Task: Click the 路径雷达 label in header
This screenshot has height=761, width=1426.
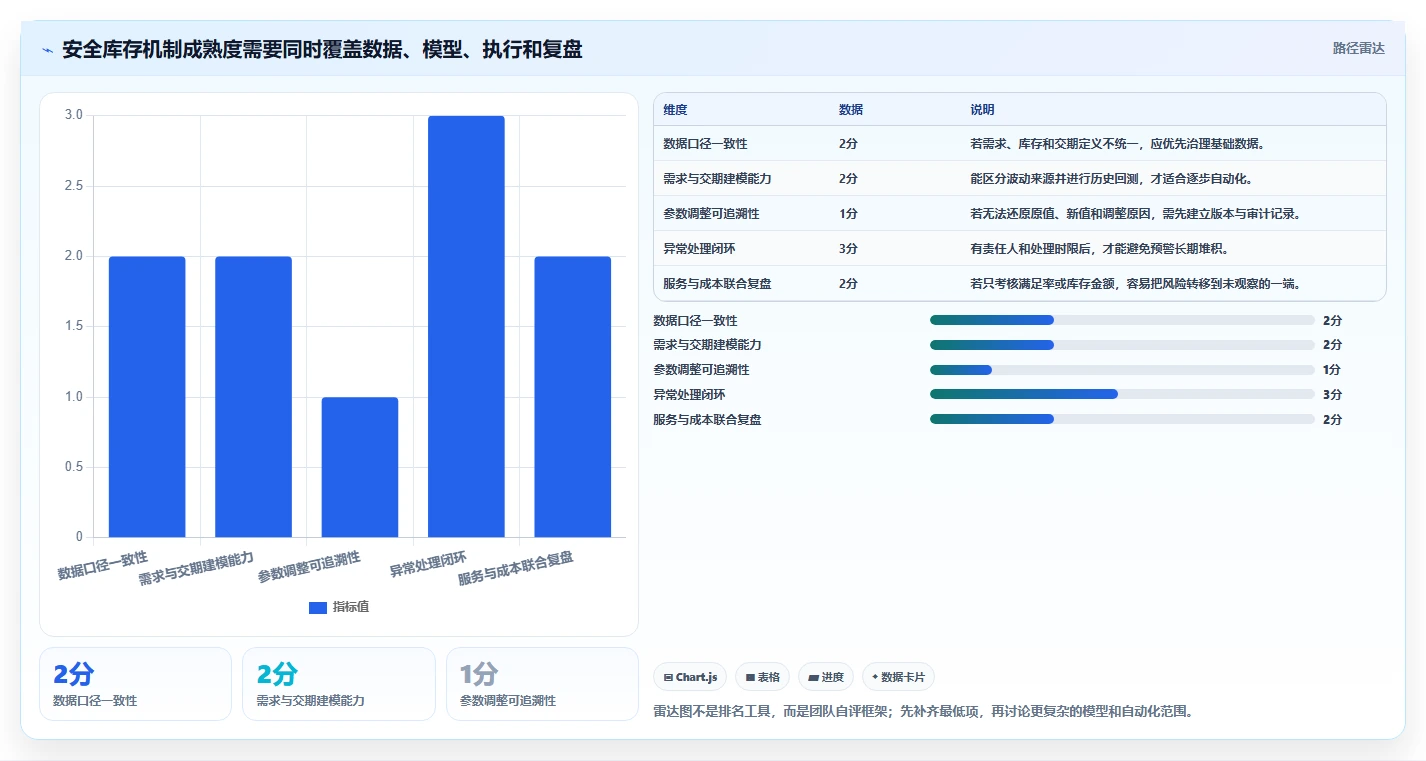Action: pos(1359,49)
